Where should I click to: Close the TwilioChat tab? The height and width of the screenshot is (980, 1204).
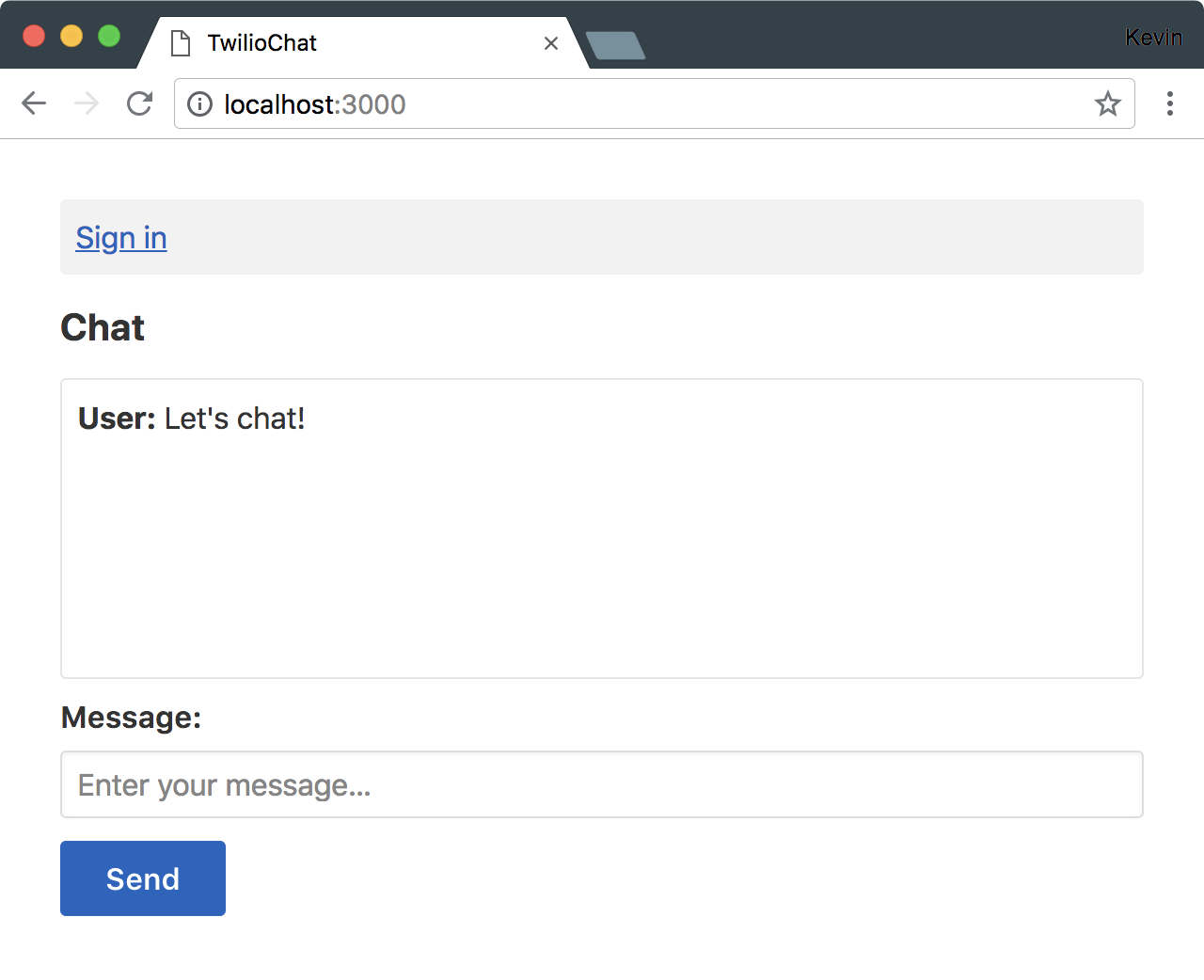point(551,43)
